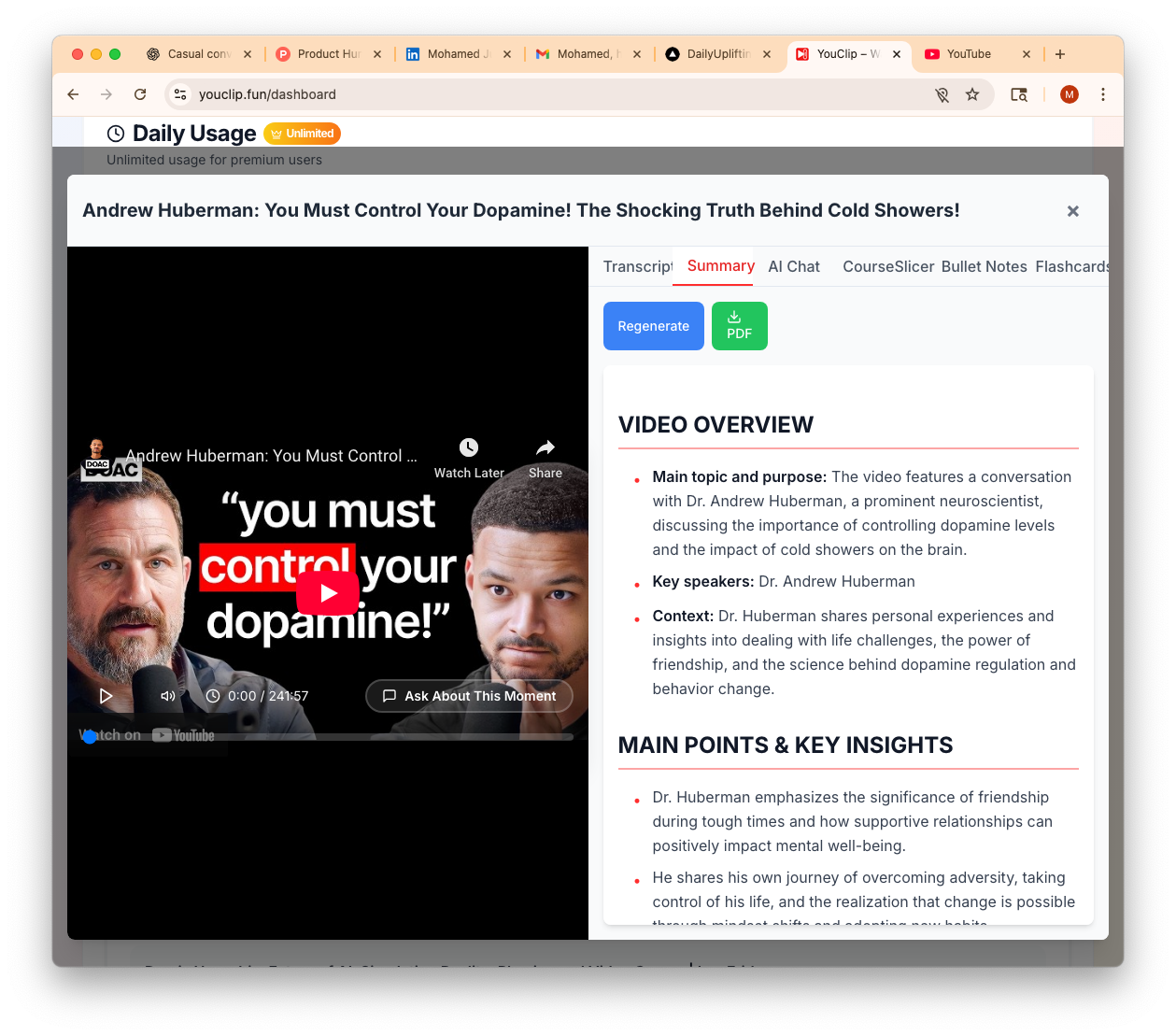
Task: Click the search tabs toolbar icon
Action: (1019, 94)
